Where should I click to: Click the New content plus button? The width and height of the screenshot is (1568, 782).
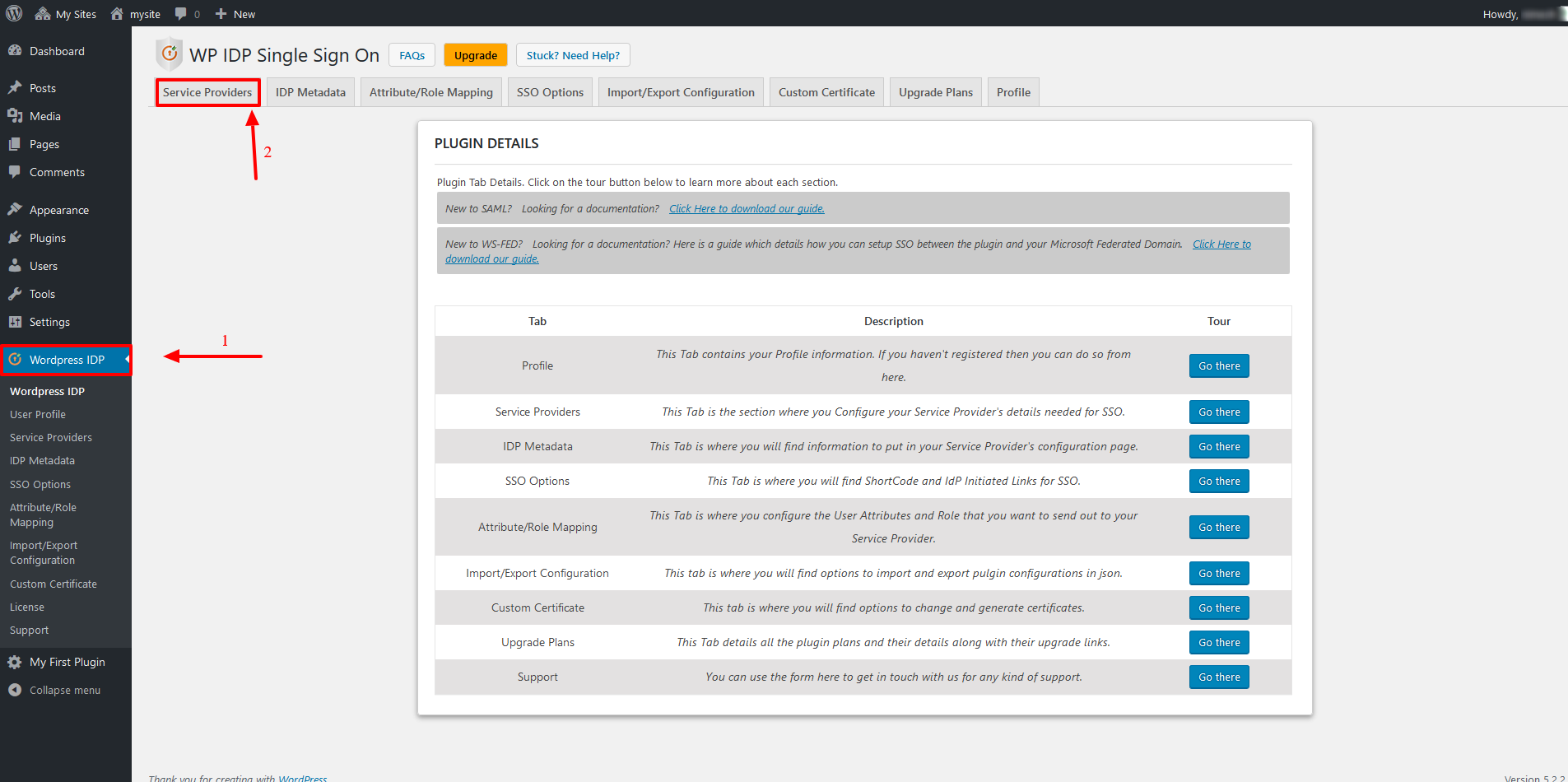(x=235, y=14)
